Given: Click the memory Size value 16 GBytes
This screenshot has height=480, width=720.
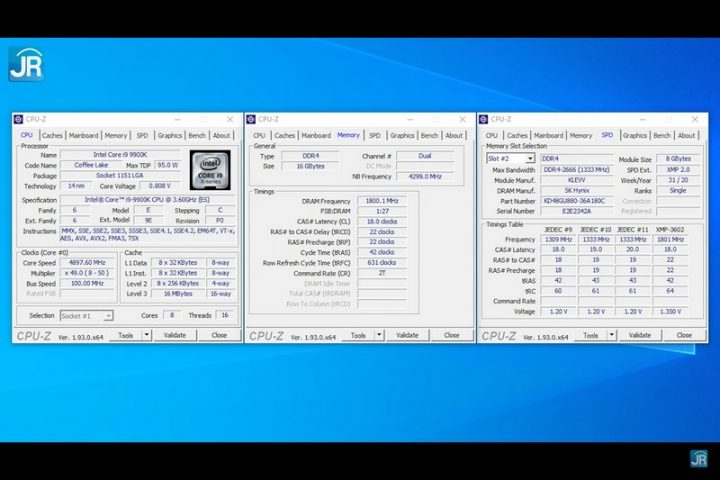Looking at the screenshot, I should click(x=310, y=166).
